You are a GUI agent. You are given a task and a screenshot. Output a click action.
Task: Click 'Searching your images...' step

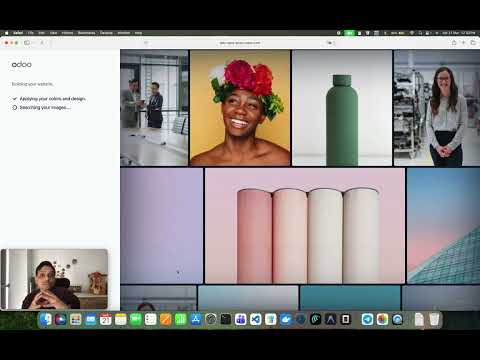[x=42, y=107]
